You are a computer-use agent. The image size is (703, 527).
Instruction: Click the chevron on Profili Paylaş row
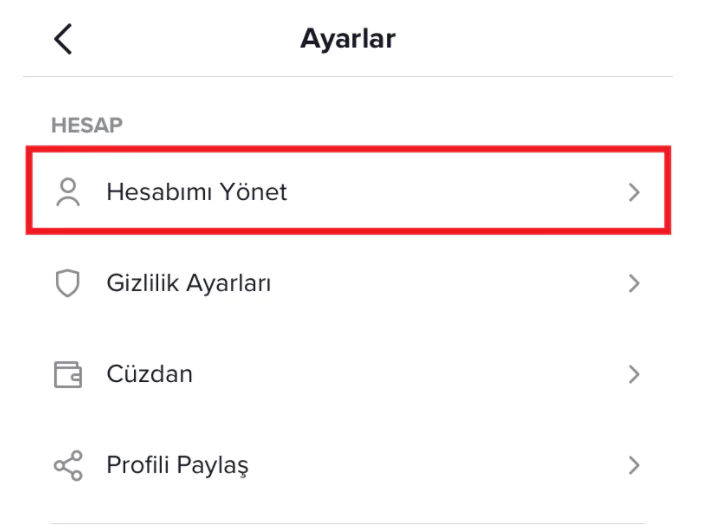[633, 466]
